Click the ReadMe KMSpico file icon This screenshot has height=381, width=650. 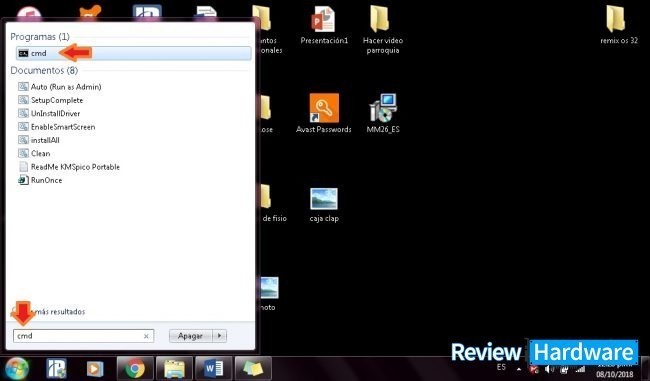click(x=23, y=167)
